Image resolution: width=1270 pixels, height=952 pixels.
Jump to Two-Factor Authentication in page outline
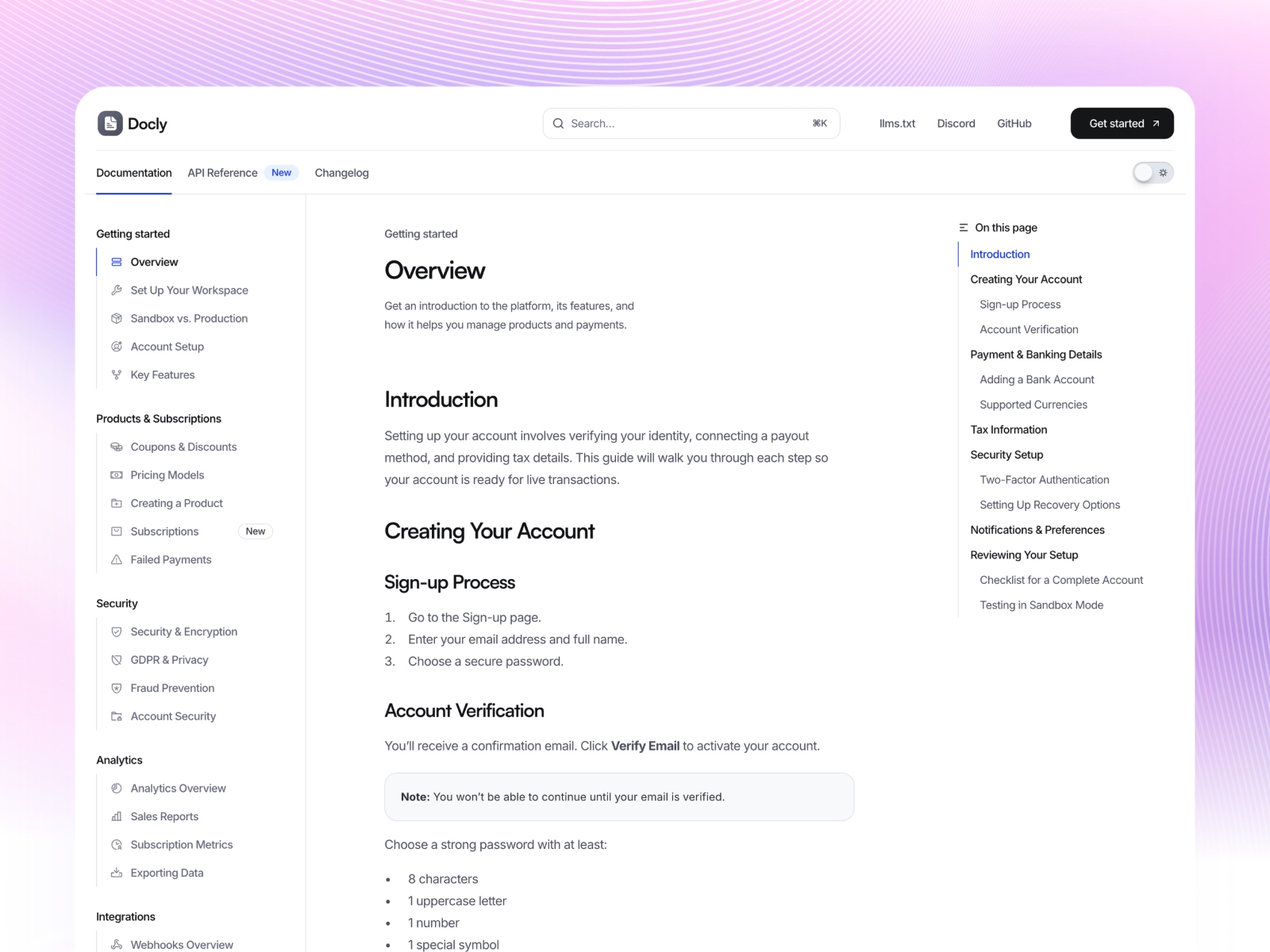pyautogui.click(x=1045, y=480)
